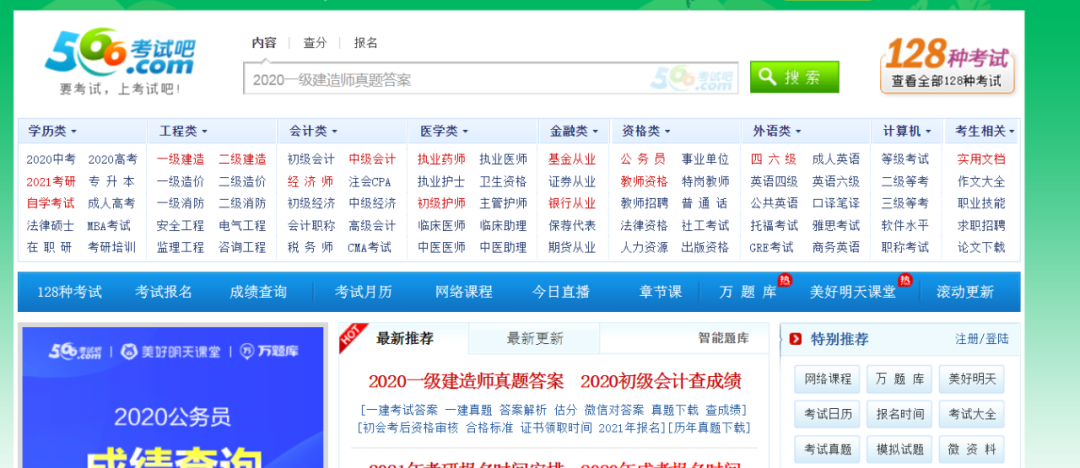Open 考试月历 in the navigation bar

[363, 292]
